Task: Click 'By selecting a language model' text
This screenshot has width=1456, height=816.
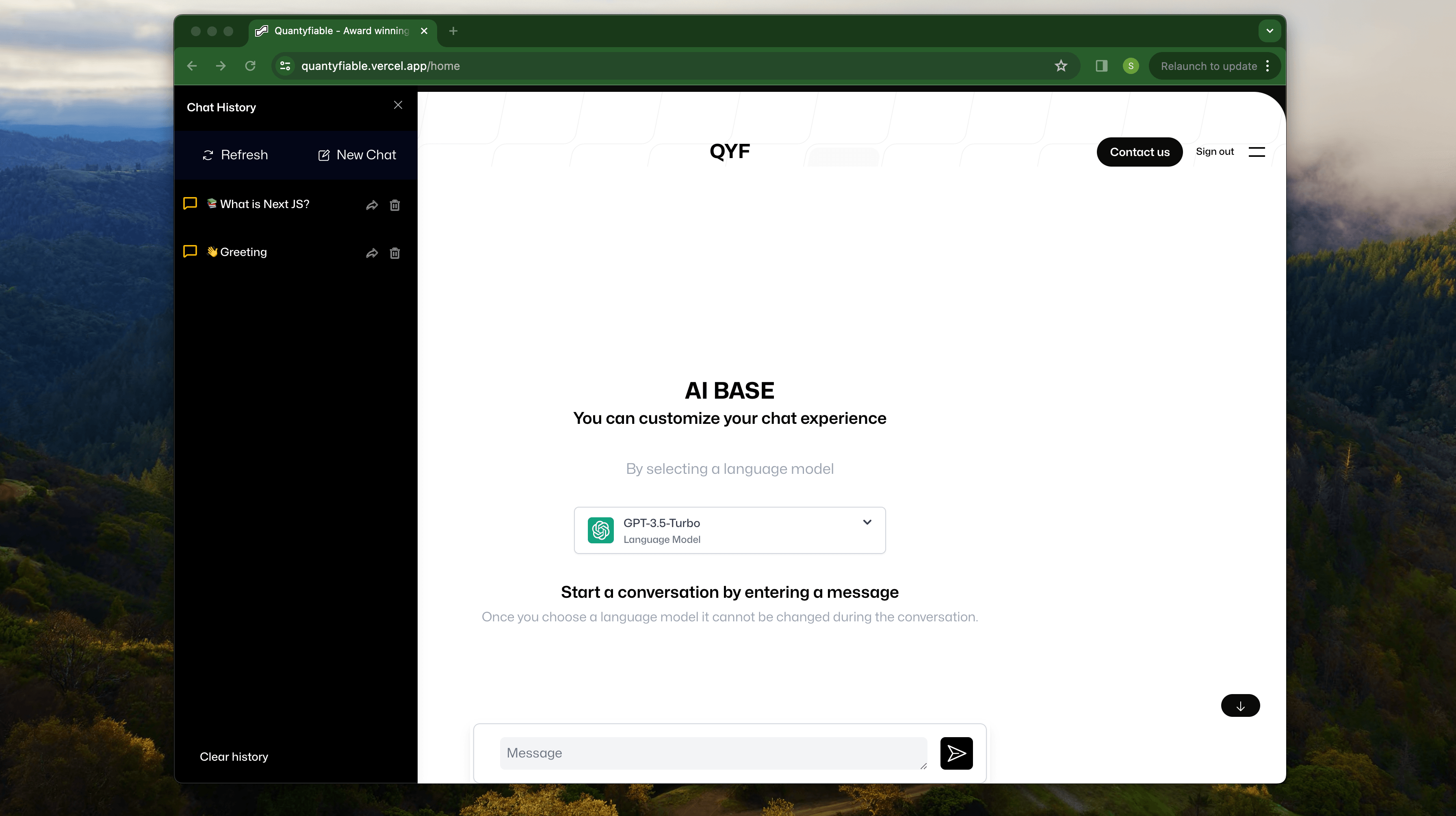Action: pyautogui.click(x=730, y=469)
